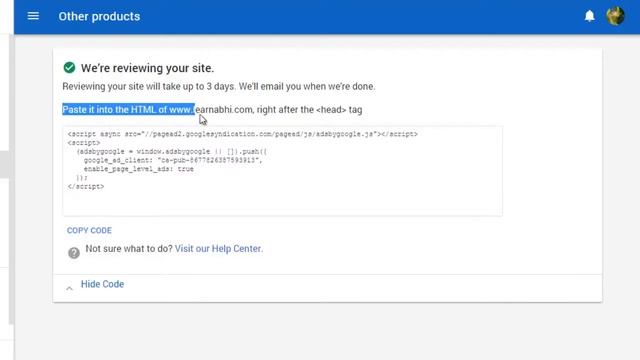Viewport: 640px width, 360px height.
Task: Click the gray question mark help icon
Action: [74, 253]
